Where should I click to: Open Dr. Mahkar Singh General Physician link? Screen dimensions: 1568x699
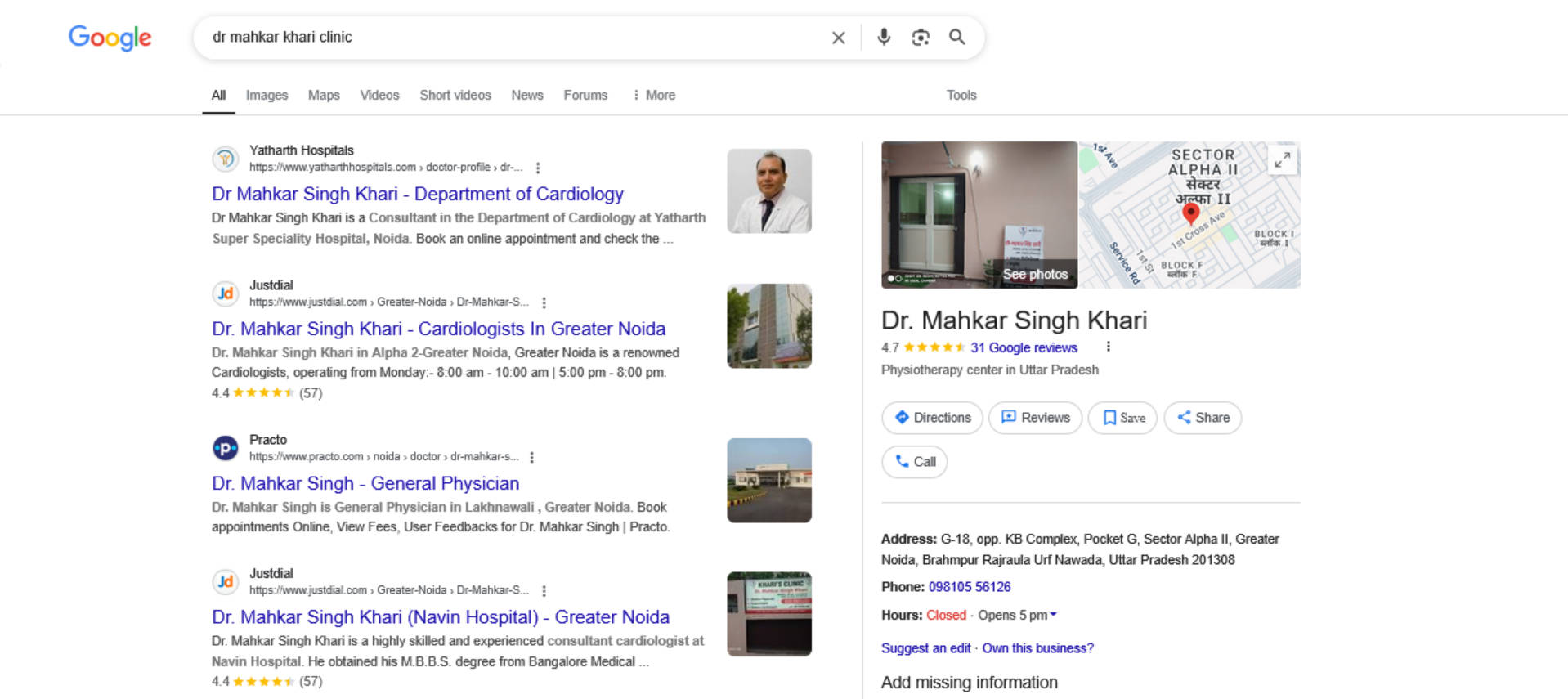365,484
